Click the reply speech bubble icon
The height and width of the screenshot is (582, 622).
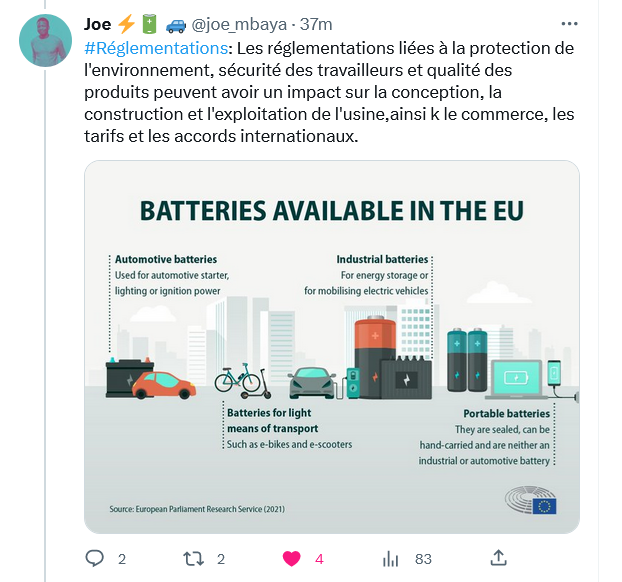[94, 558]
